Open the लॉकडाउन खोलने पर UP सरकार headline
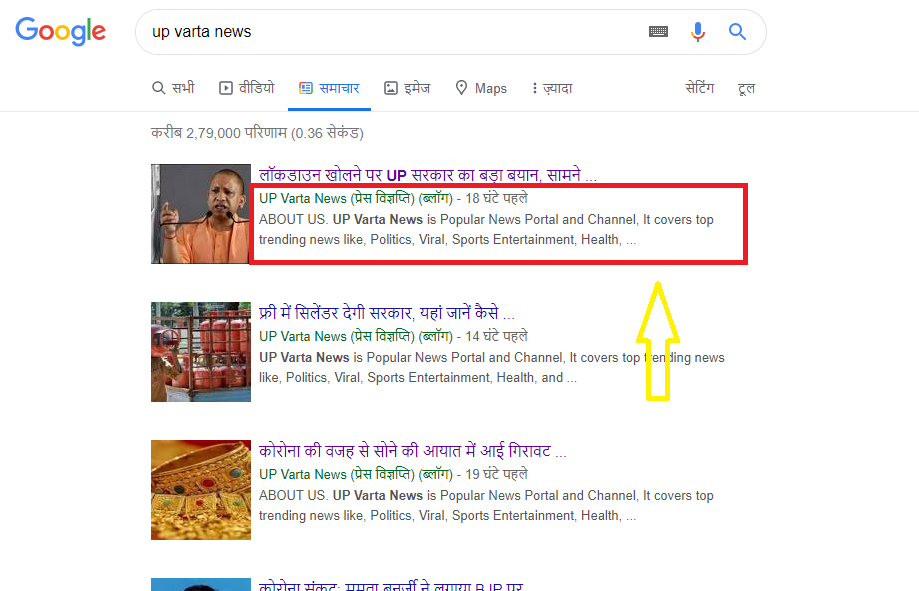Screen dimensions: 919x591 (428, 175)
